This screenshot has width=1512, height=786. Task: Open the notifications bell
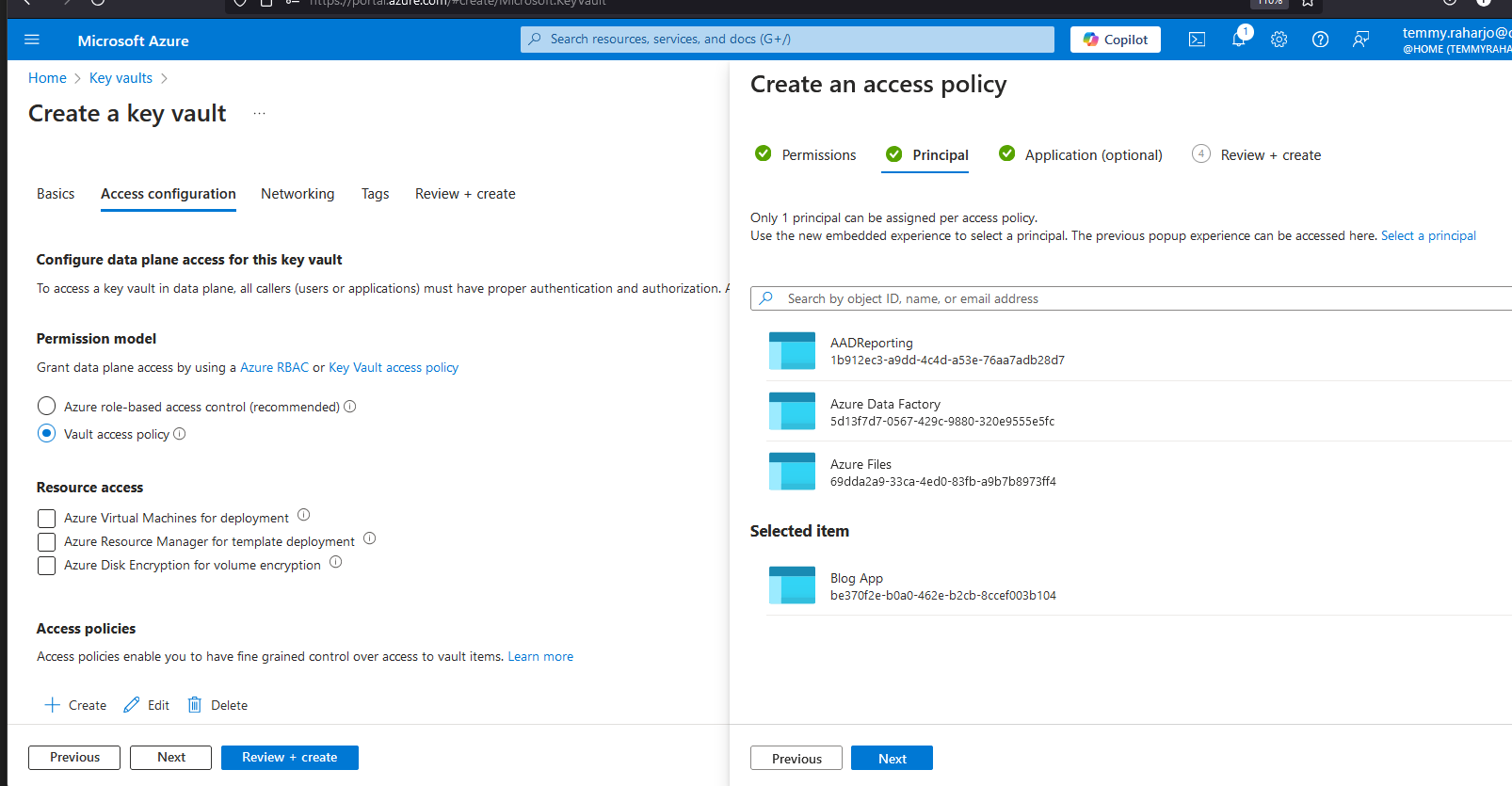[1239, 39]
